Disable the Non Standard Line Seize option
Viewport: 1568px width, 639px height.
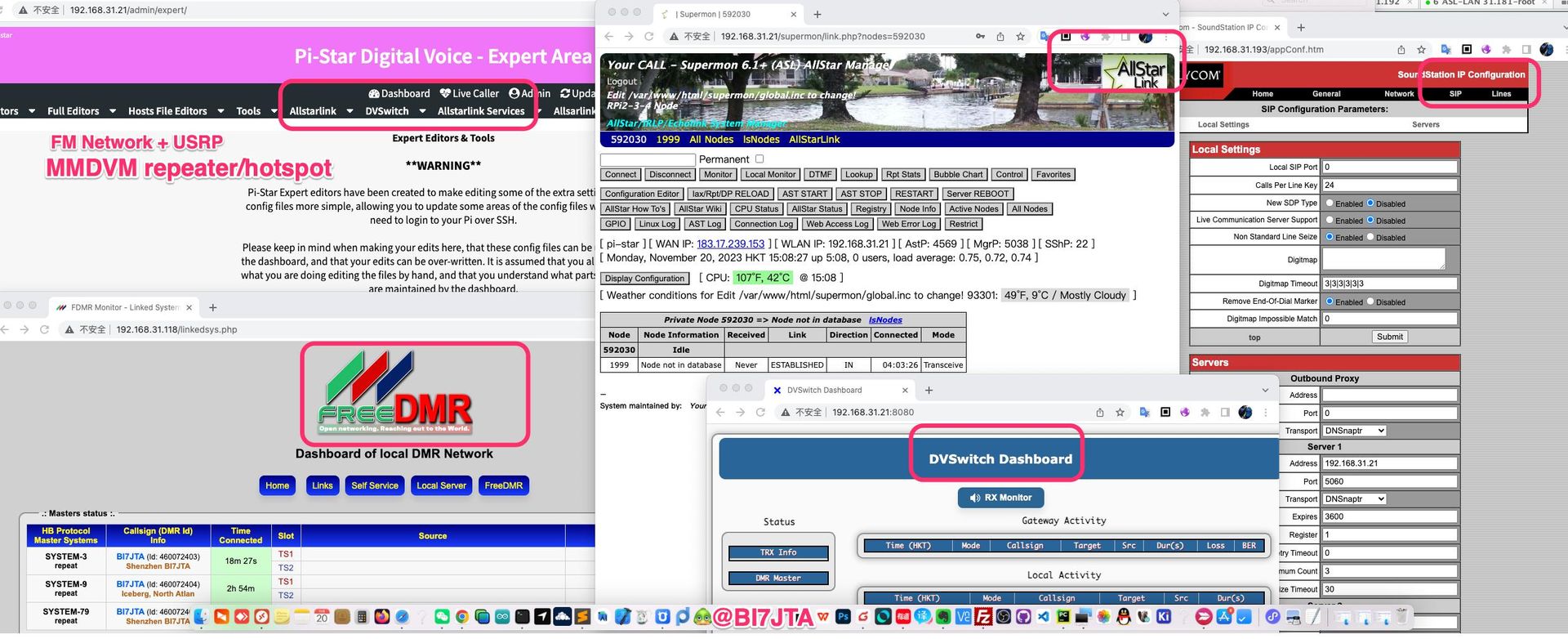(x=1370, y=237)
